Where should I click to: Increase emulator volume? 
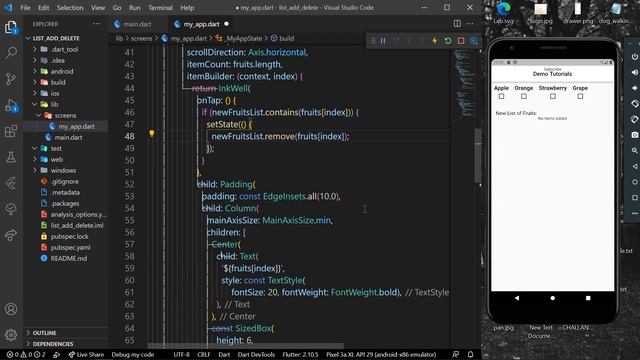tap(635, 72)
